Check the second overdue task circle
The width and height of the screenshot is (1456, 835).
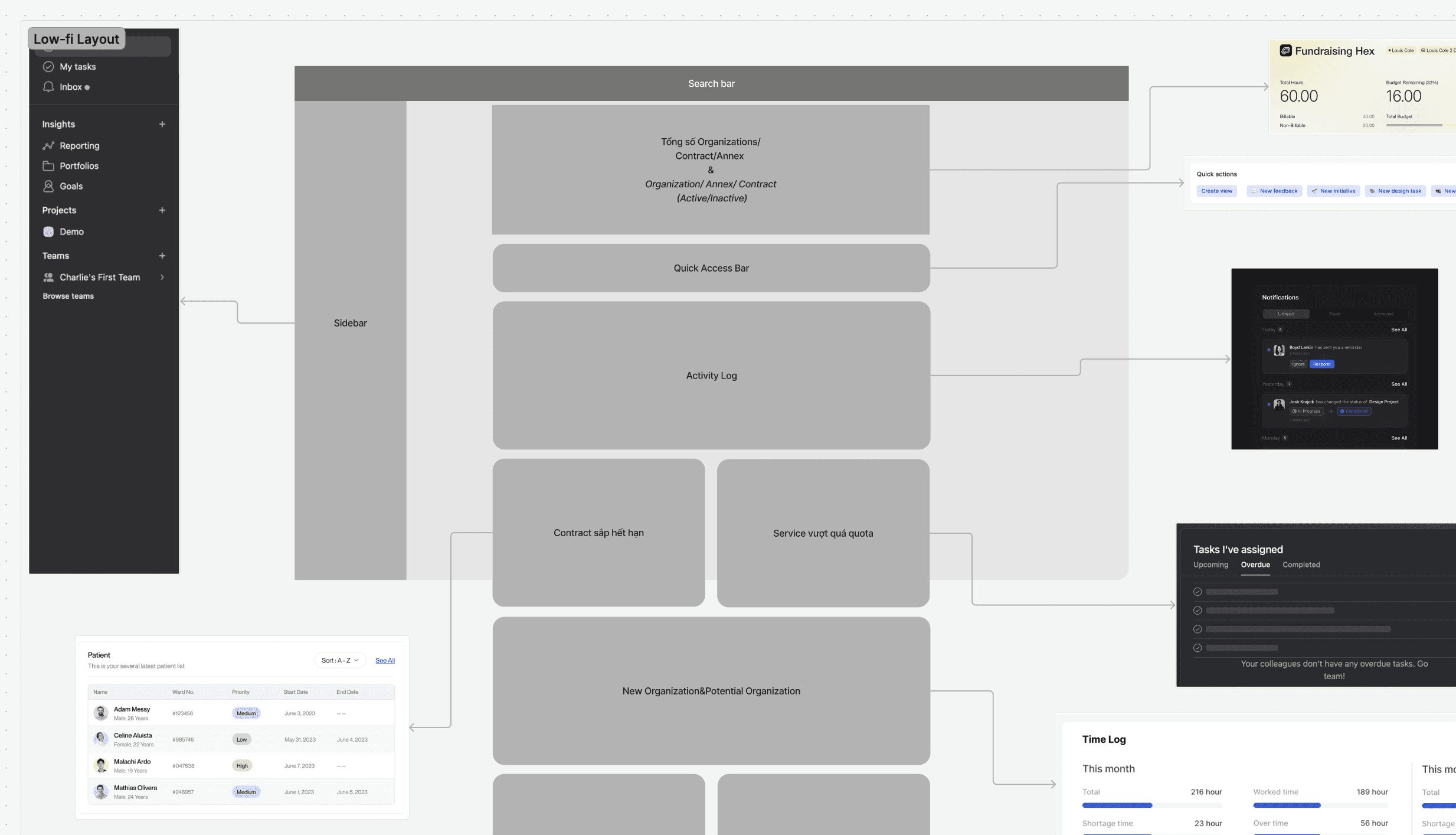click(1197, 611)
